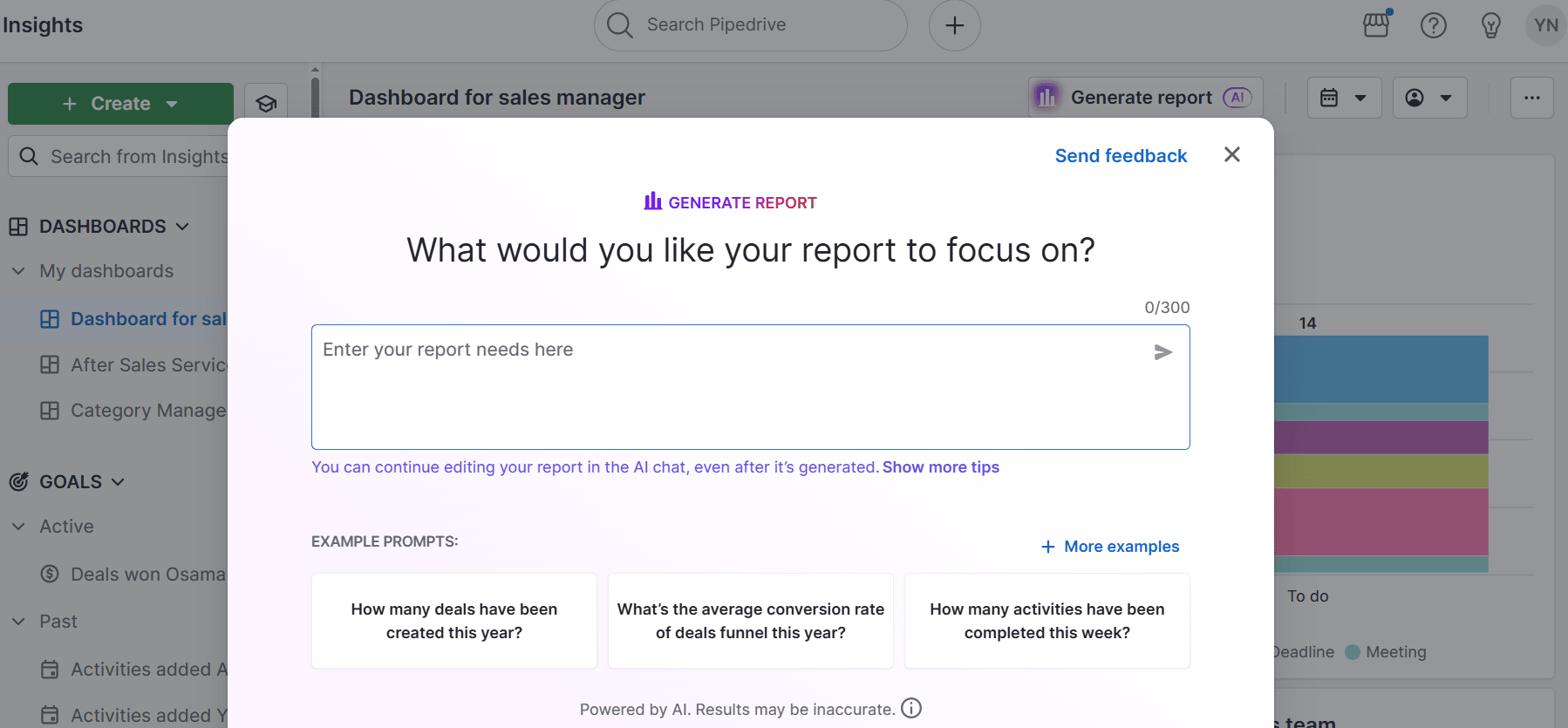The height and width of the screenshot is (728, 1568).
Task: Click the 0/300 character counter
Action: [x=1167, y=308]
